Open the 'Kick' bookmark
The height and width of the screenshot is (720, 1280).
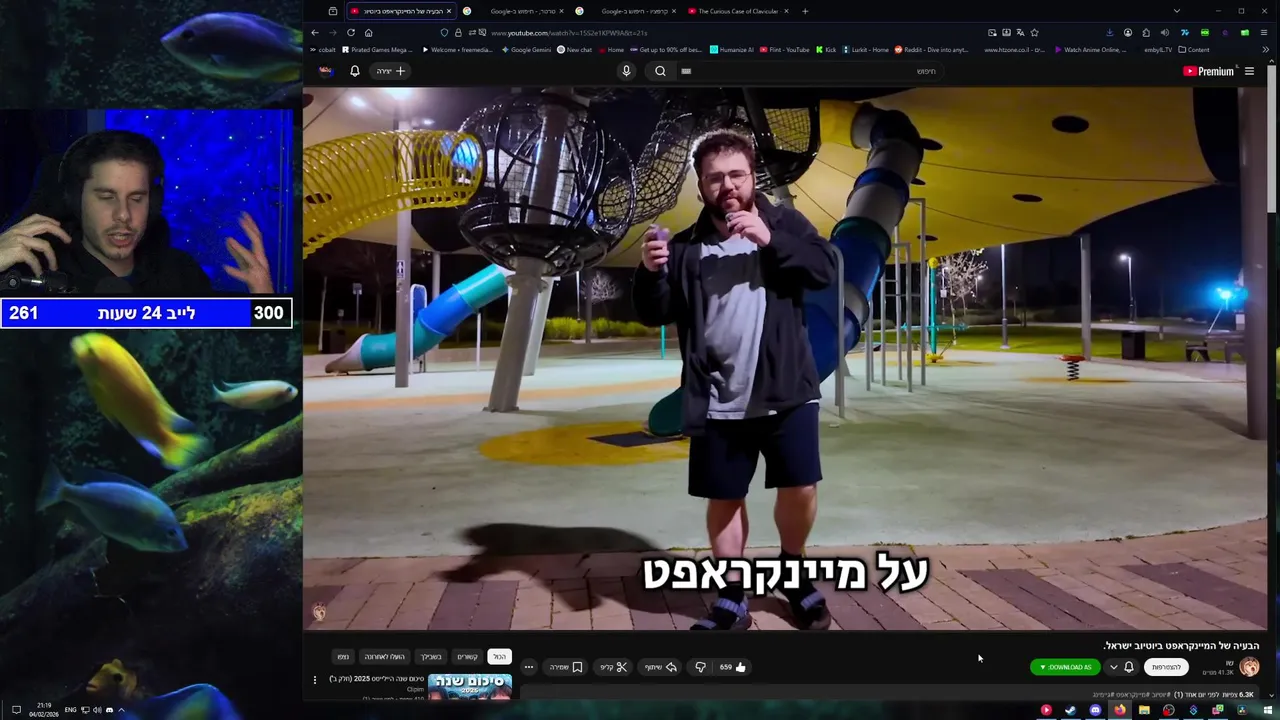click(826, 50)
